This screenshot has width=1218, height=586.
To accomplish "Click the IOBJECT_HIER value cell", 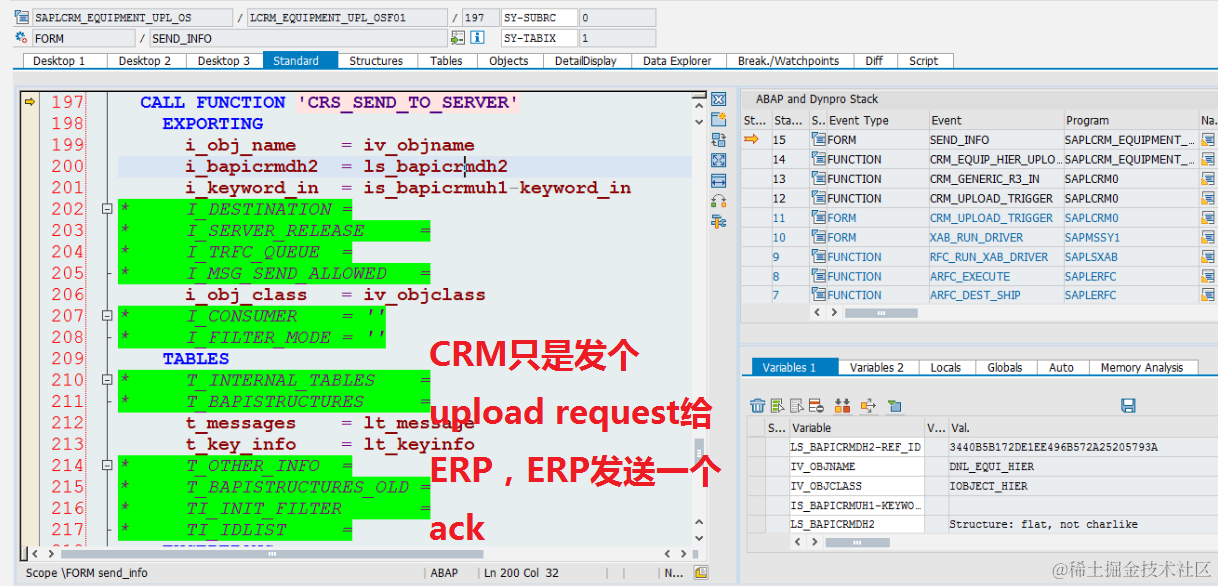I will pyautogui.click(x=1082, y=486).
